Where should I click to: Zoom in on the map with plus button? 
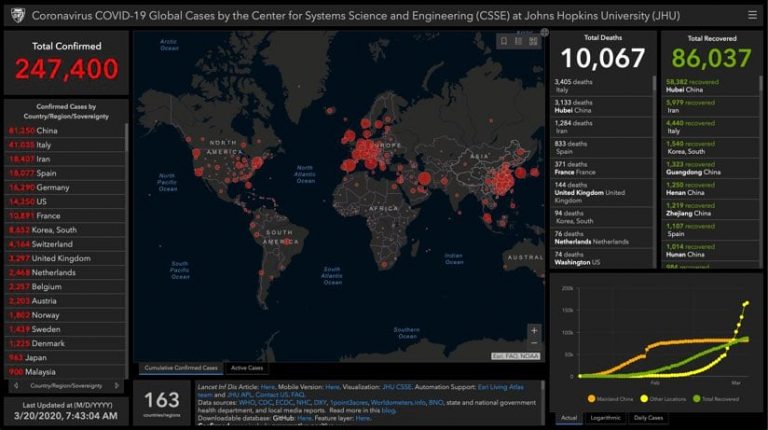pos(534,331)
